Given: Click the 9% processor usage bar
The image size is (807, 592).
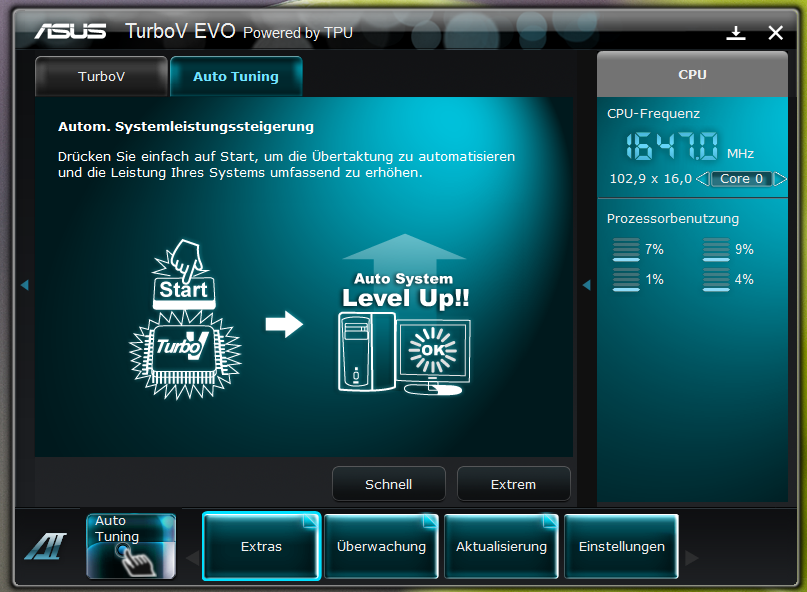Looking at the screenshot, I should point(716,249).
